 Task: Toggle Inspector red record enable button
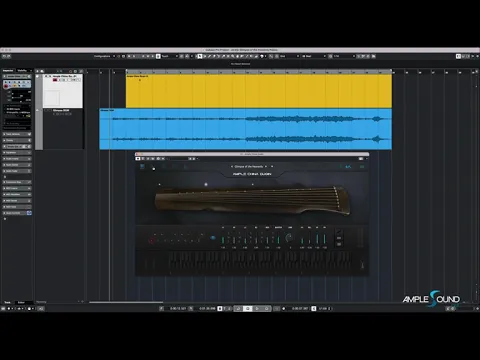tap(6, 86)
